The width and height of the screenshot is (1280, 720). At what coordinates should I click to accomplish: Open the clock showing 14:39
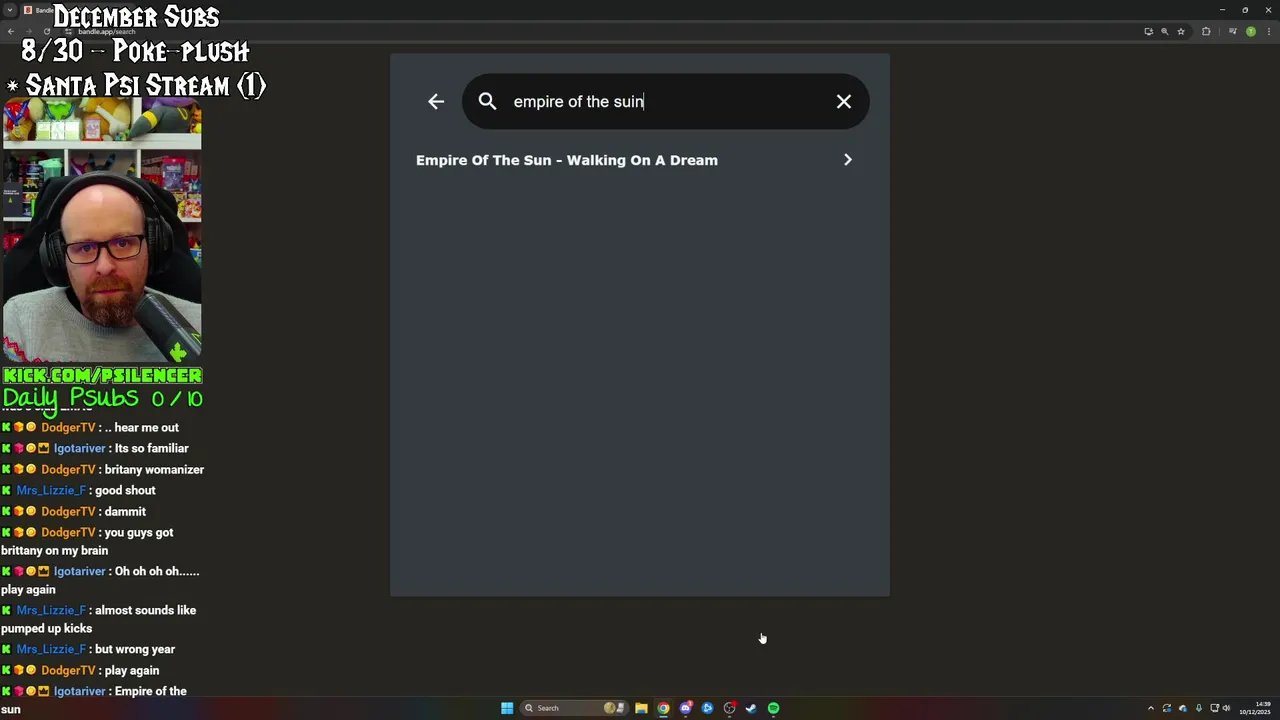1255,708
